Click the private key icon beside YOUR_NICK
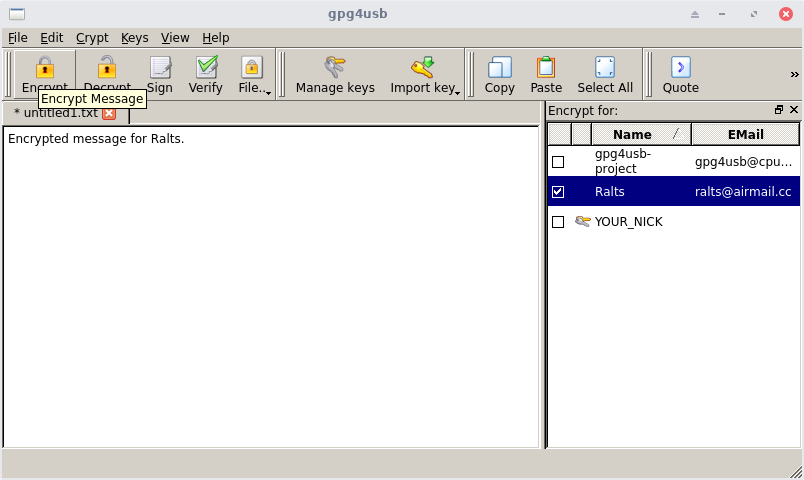This screenshot has height=480, width=804. click(x=582, y=221)
